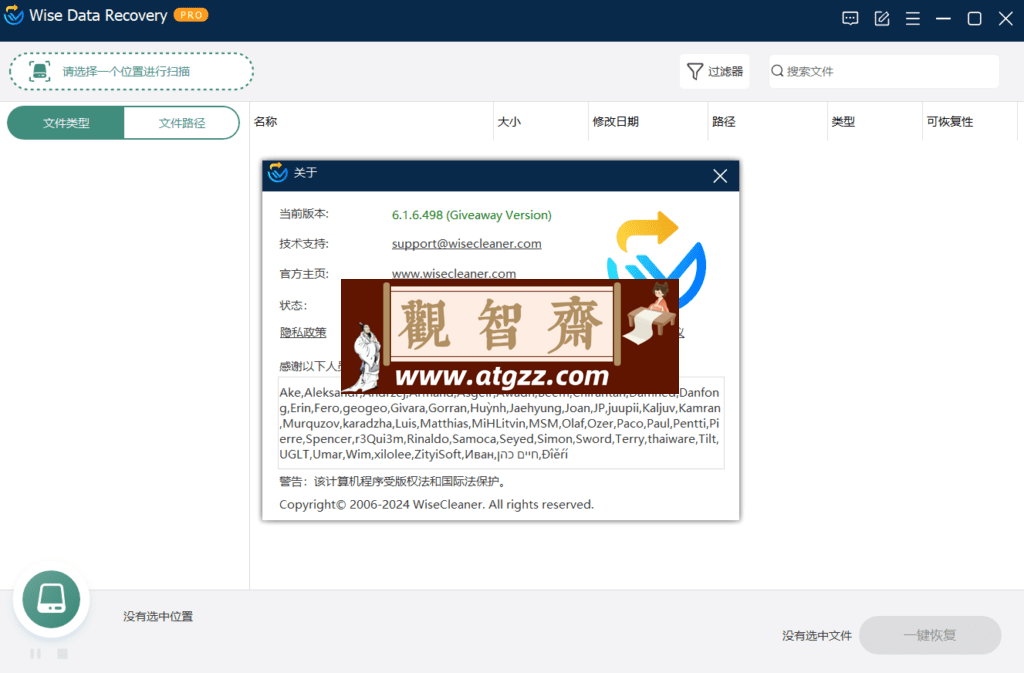
Task: Click the 没有选中位置 status text
Action: 158,616
